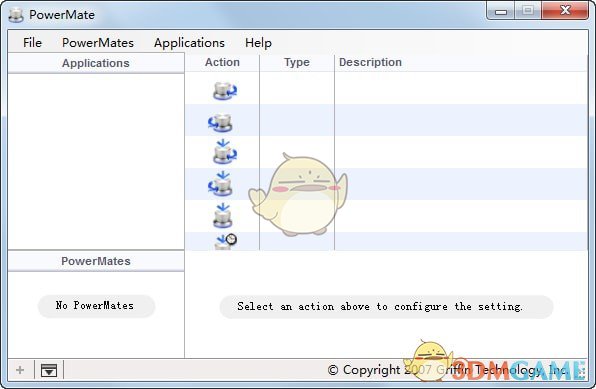Viewport: 596px width, 389px height.
Task: Click the Type column header
Action: point(297,62)
